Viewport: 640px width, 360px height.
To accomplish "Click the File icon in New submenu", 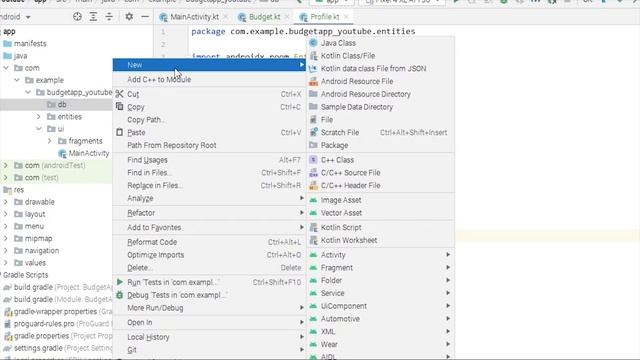I will coord(313,120).
